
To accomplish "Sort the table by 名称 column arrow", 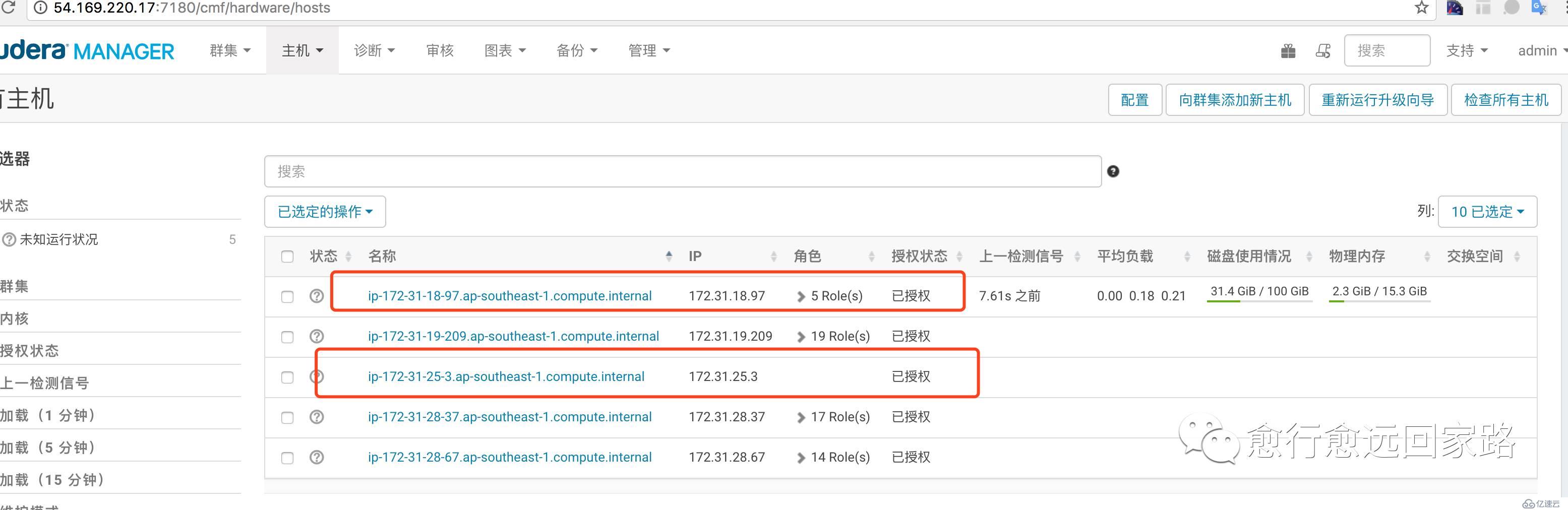I will (669, 256).
